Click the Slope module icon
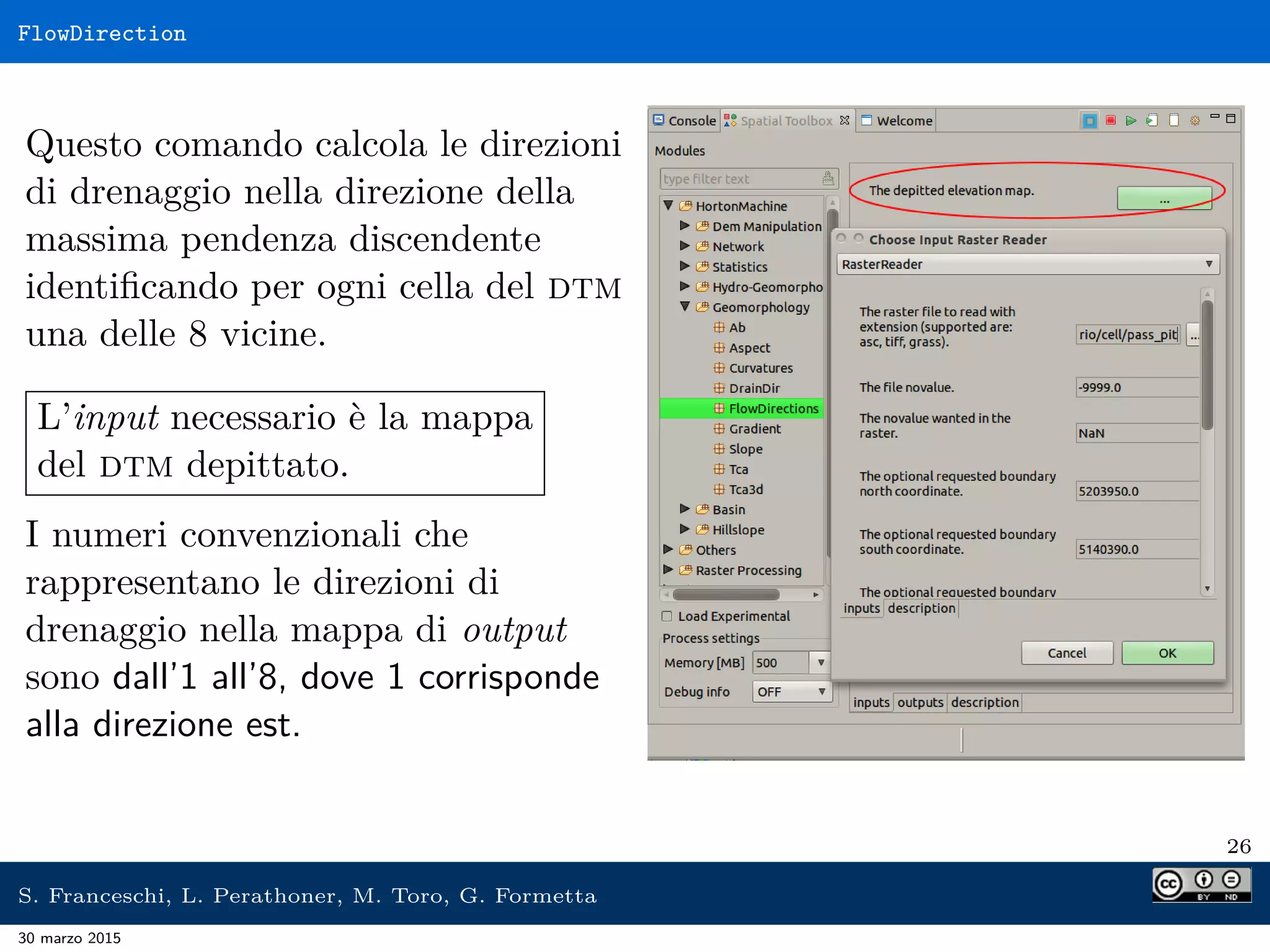Screen dimensions: 1270x952 719,449
